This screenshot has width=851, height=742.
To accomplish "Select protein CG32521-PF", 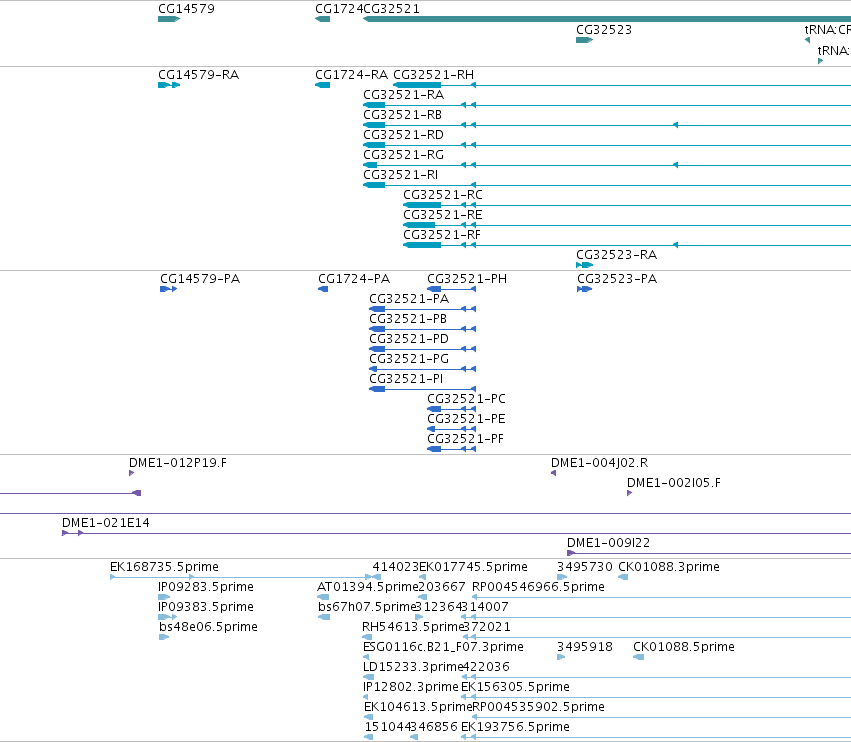I will (x=466, y=439).
